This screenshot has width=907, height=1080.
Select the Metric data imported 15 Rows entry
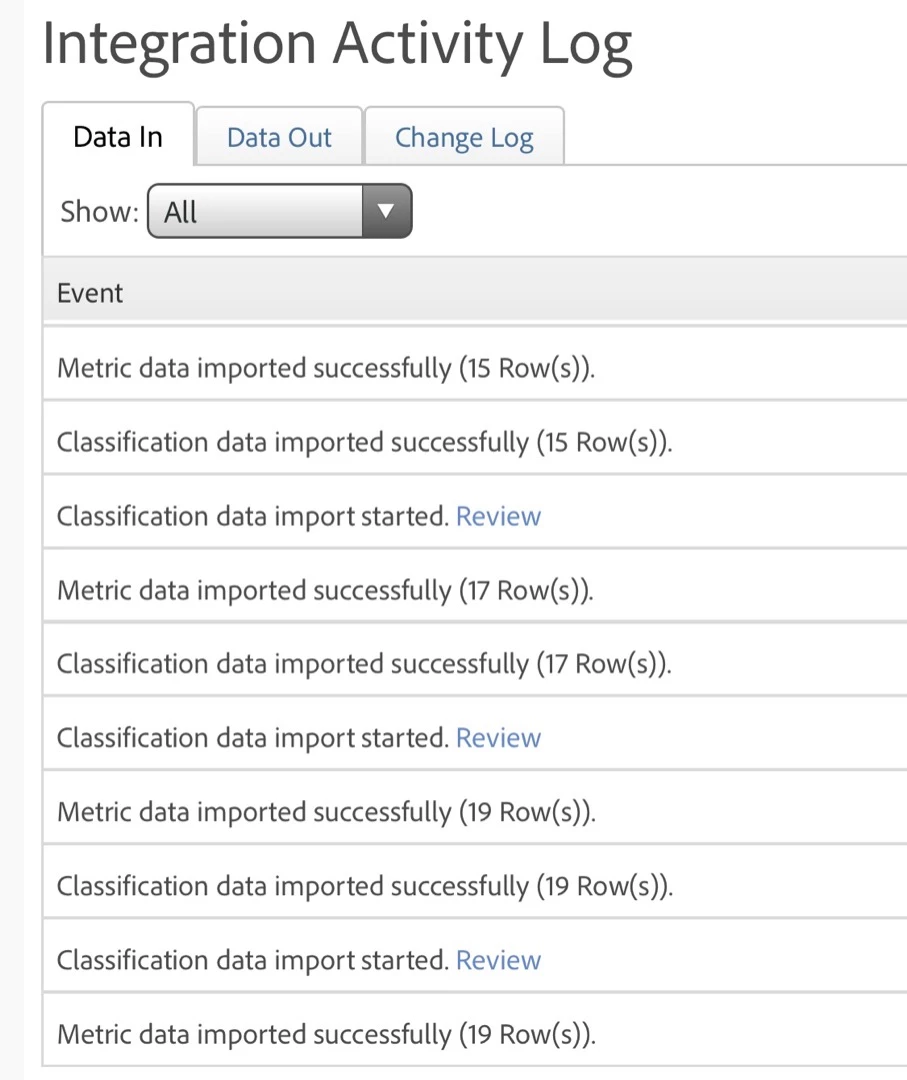326,368
